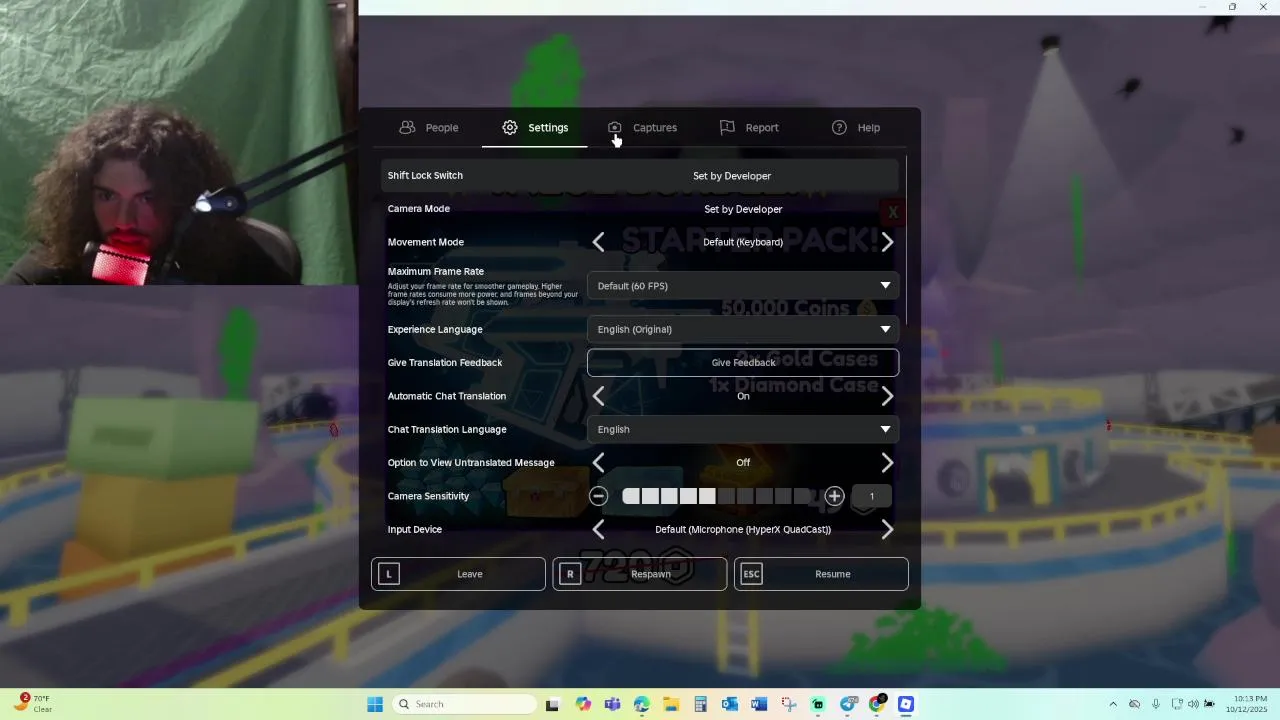
Task: Click the Camera Mode Set by Developer text
Action: [x=743, y=209]
